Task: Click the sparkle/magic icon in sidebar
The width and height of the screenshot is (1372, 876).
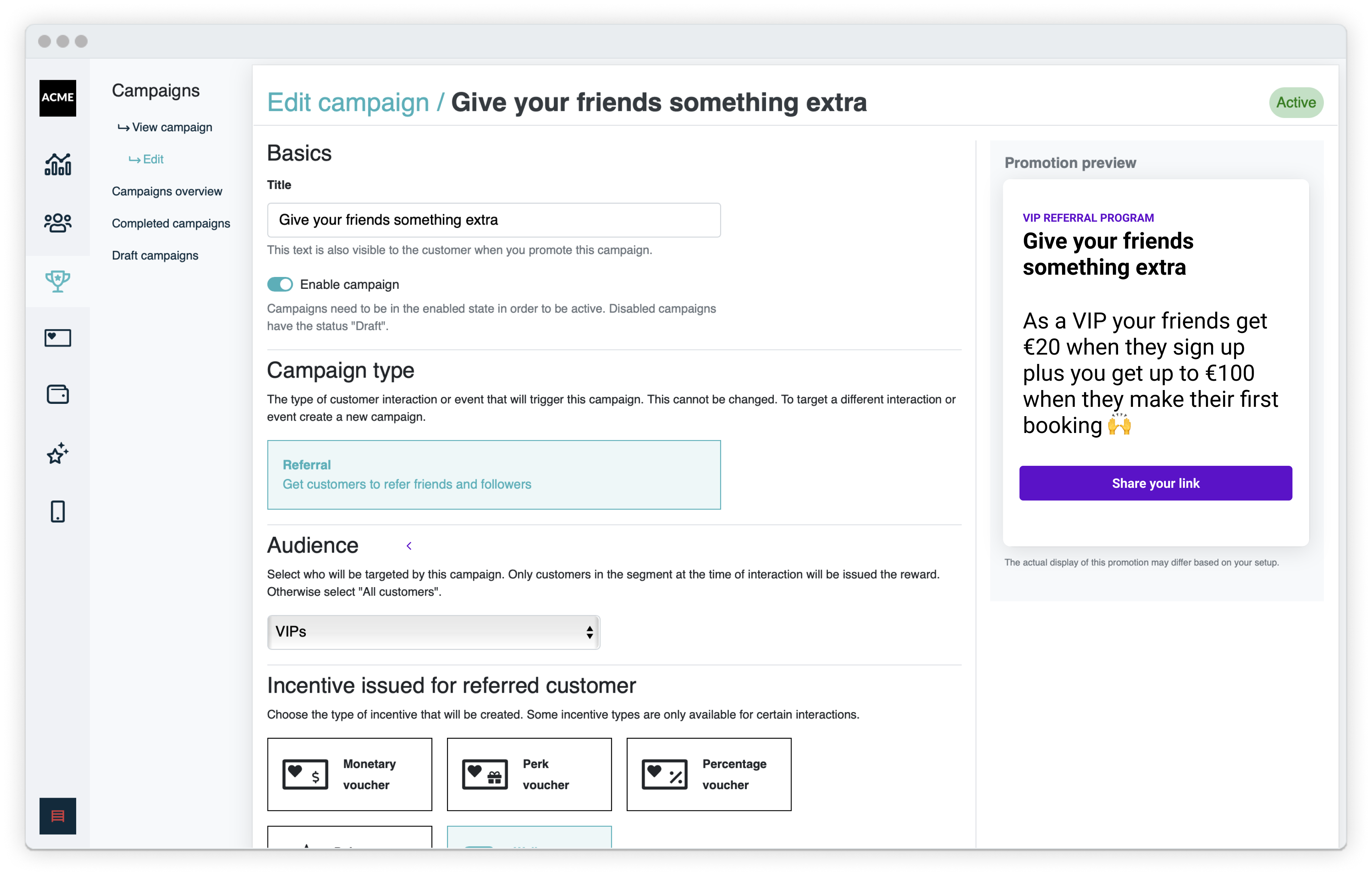Action: (57, 453)
